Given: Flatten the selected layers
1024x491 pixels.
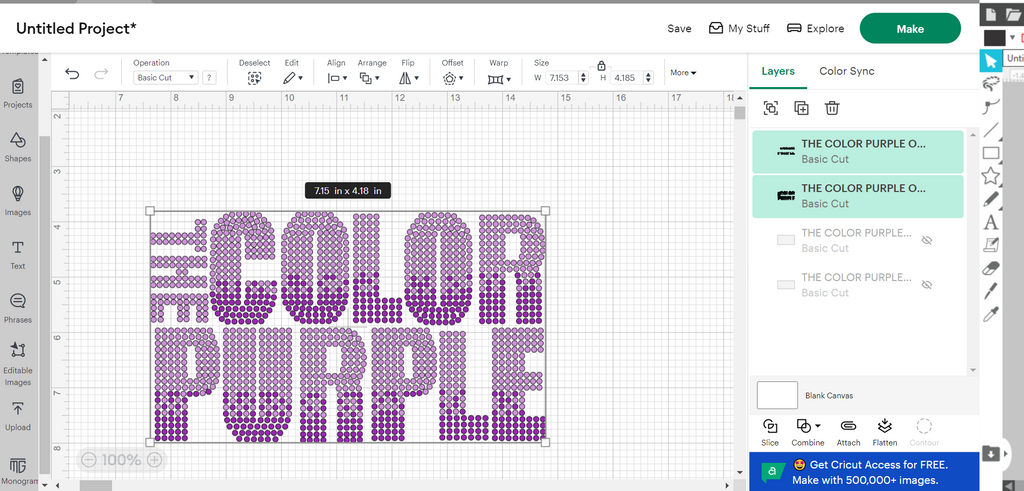Looking at the screenshot, I should (885, 432).
